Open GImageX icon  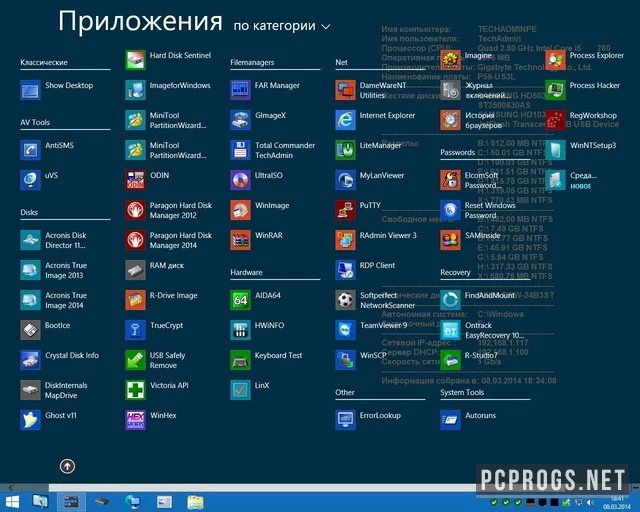pos(240,120)
